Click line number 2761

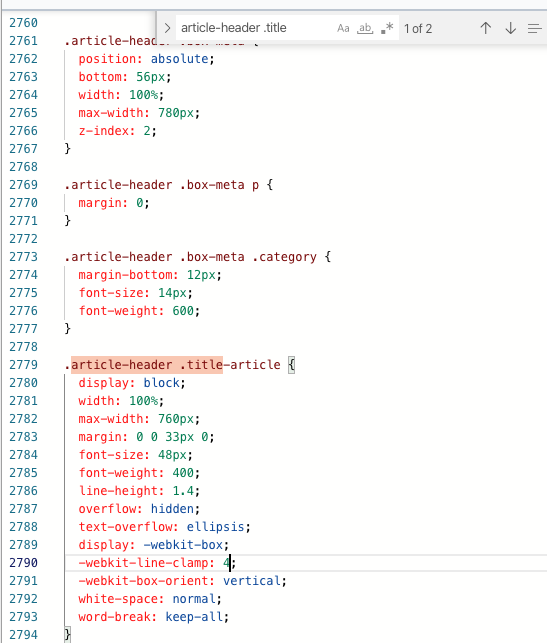click(x=23, y=41)
